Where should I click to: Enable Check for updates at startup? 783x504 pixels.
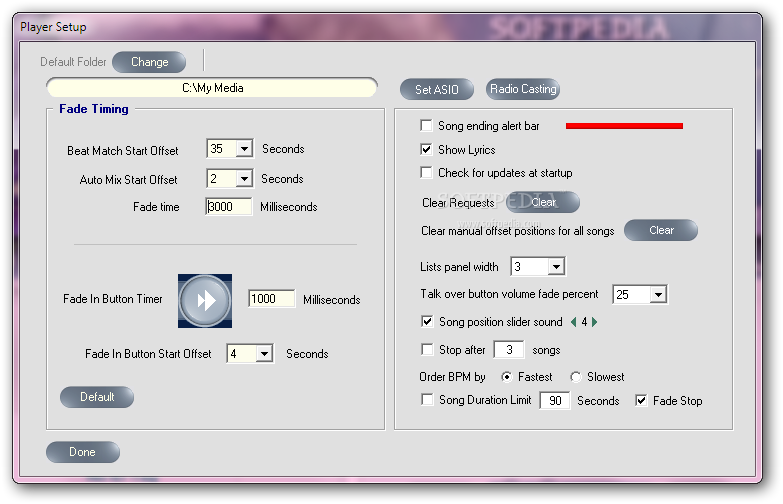[426, 173]
